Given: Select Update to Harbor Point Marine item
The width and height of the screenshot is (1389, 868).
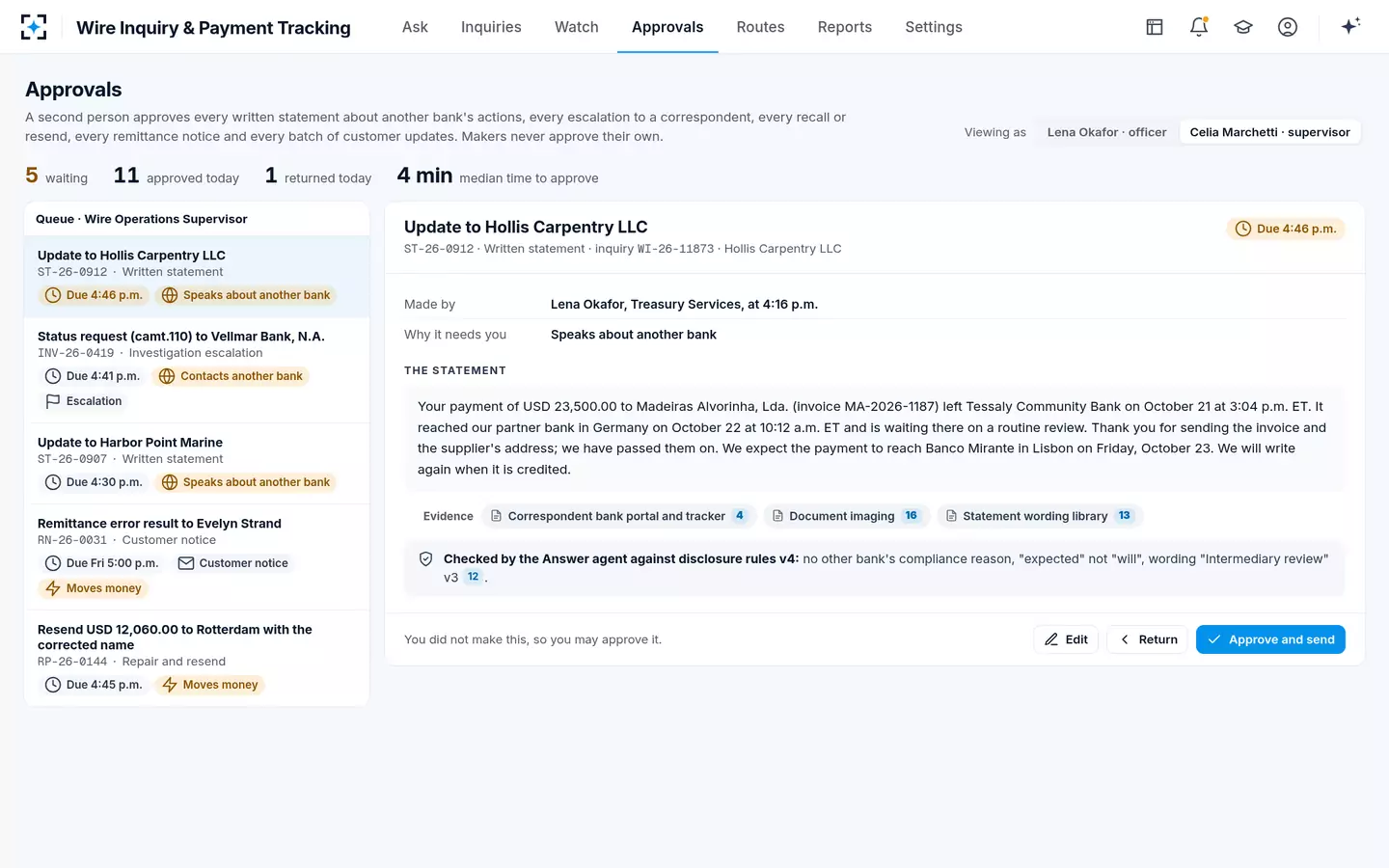Looking at the screenshot, I should click(x=197, y=464).
